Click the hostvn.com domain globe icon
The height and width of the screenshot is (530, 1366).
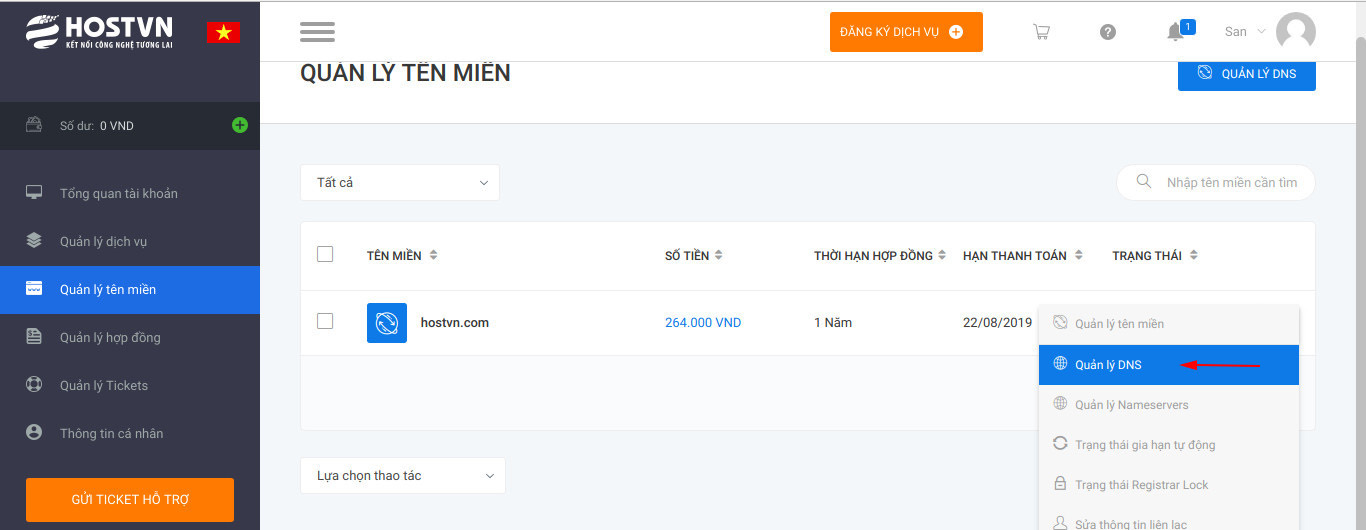(x=386, y=323)
